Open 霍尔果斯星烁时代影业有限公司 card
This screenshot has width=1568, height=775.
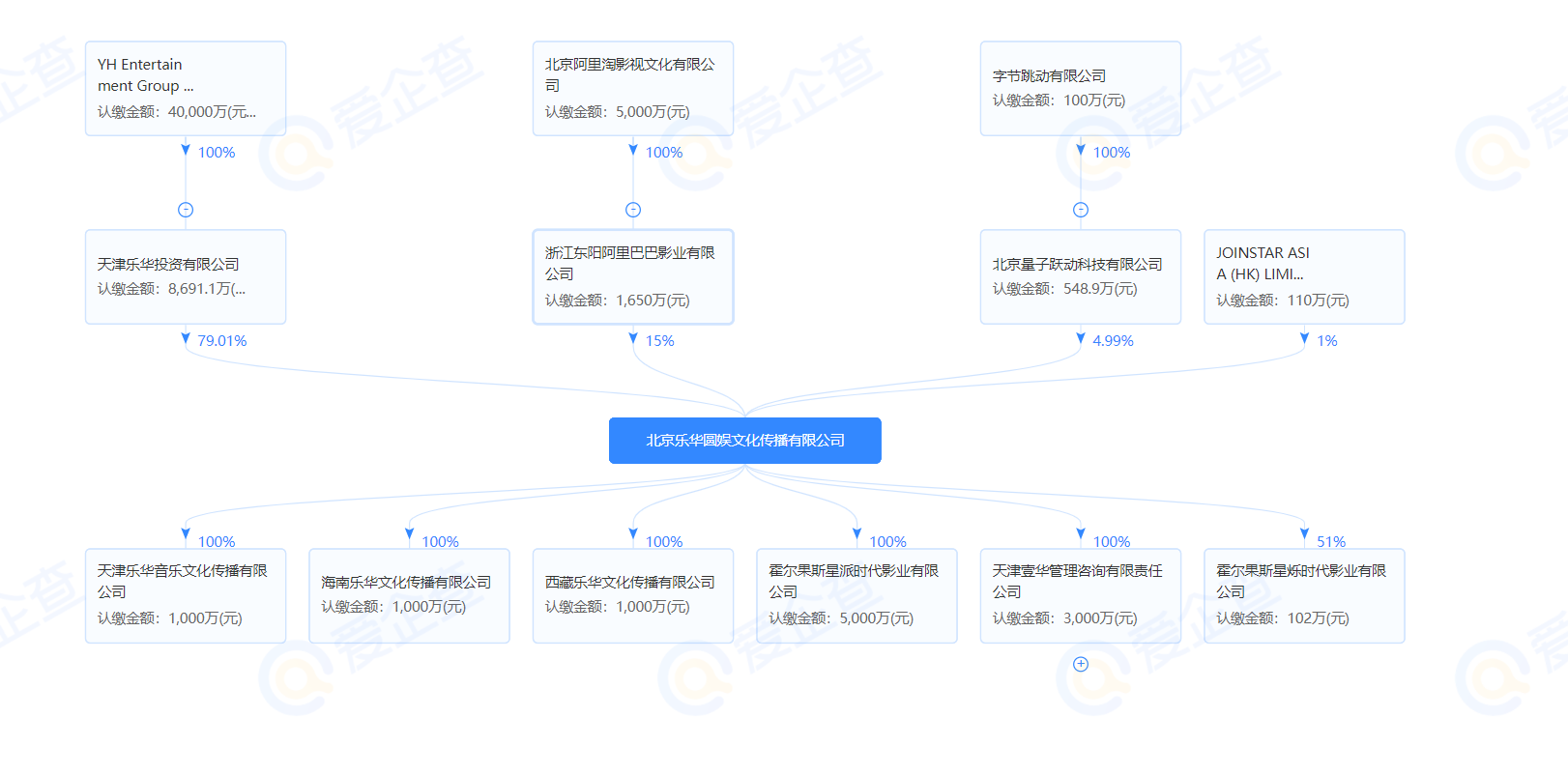[x=1304, y=595]
